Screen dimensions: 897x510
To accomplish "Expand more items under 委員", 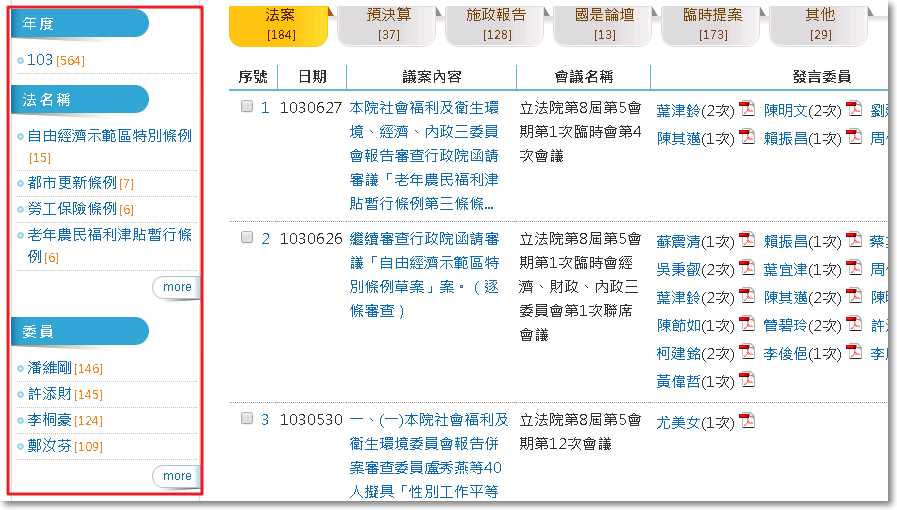I will click(x=176, y=476).
